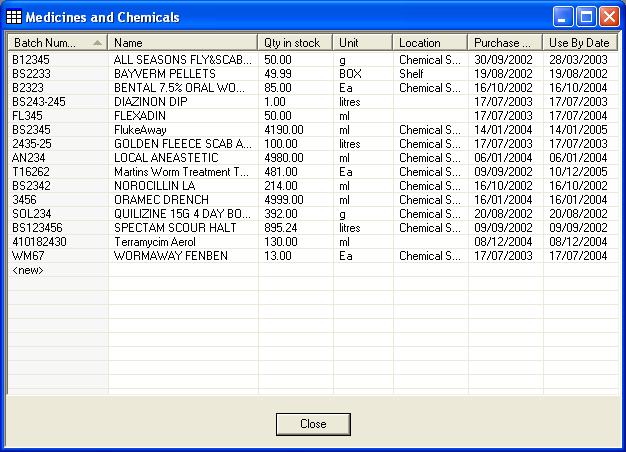Select batch number AN234

click(x=58, y=158)
